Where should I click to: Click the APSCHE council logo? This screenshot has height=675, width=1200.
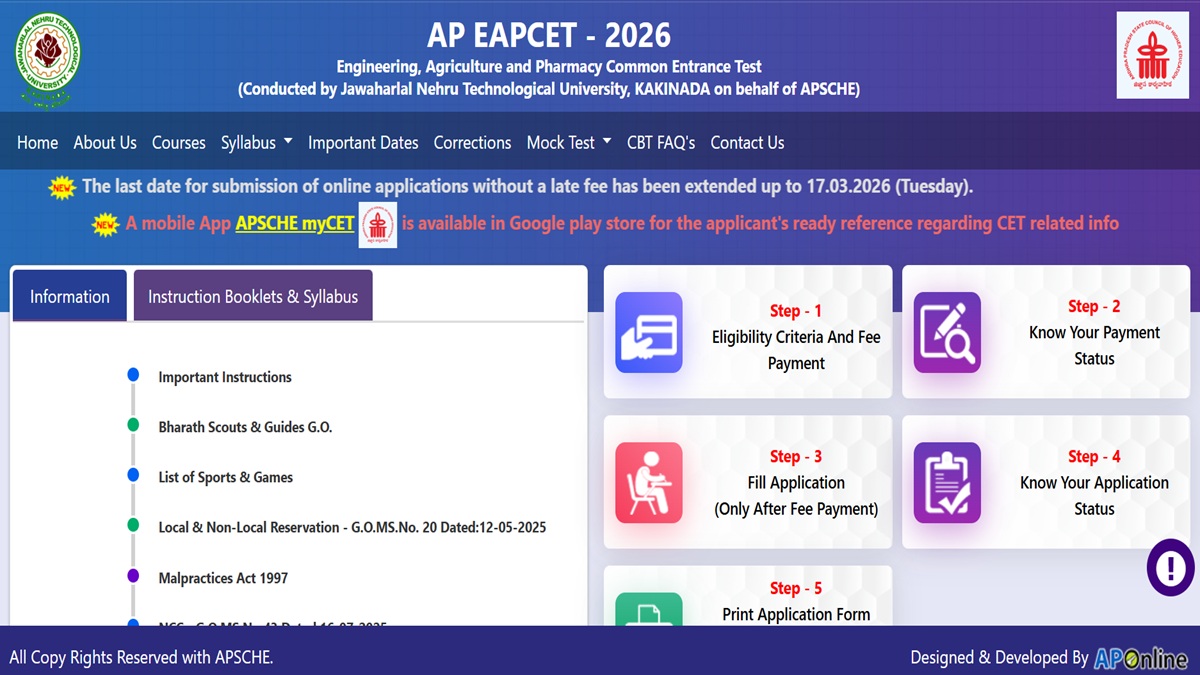point(1155,55)
